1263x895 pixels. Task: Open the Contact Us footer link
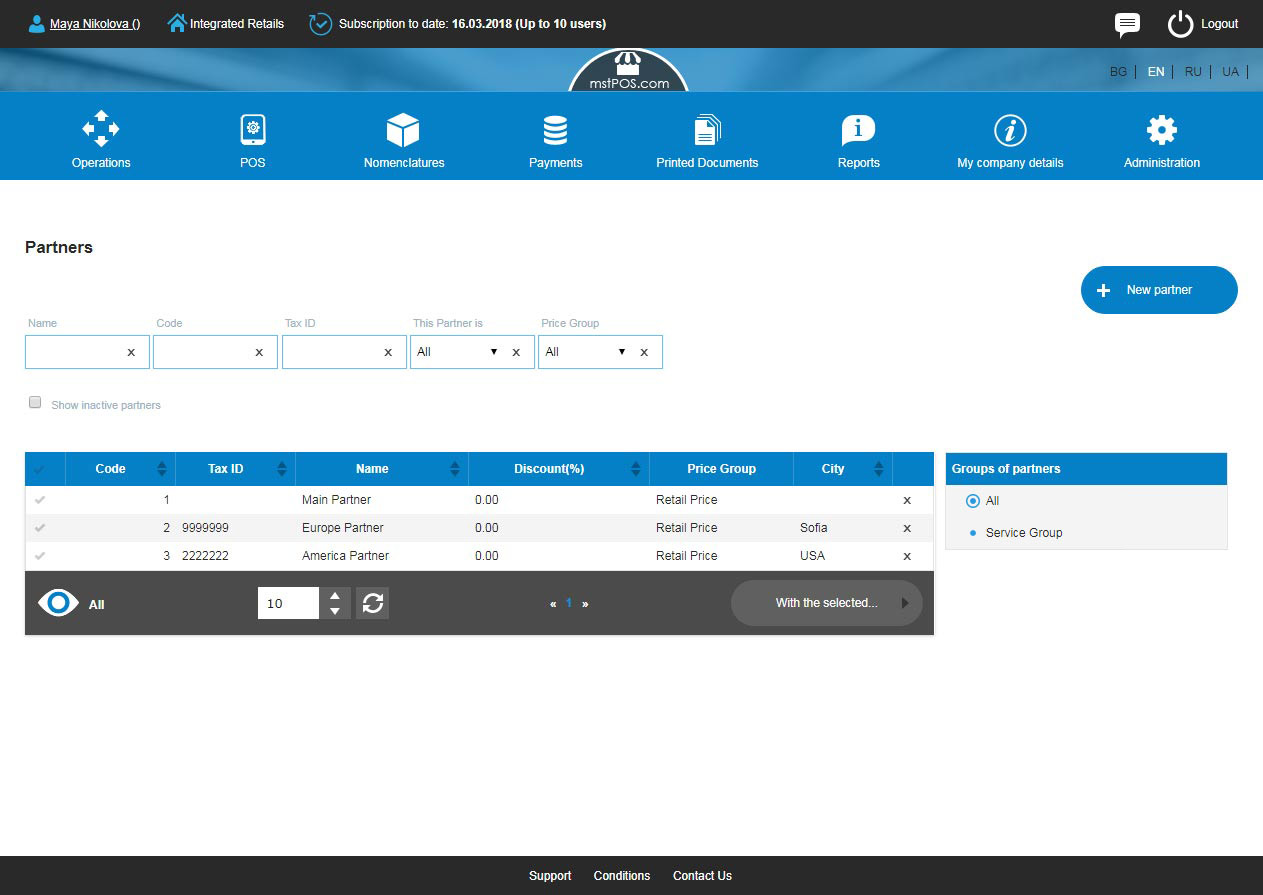(x=702, y=876)
